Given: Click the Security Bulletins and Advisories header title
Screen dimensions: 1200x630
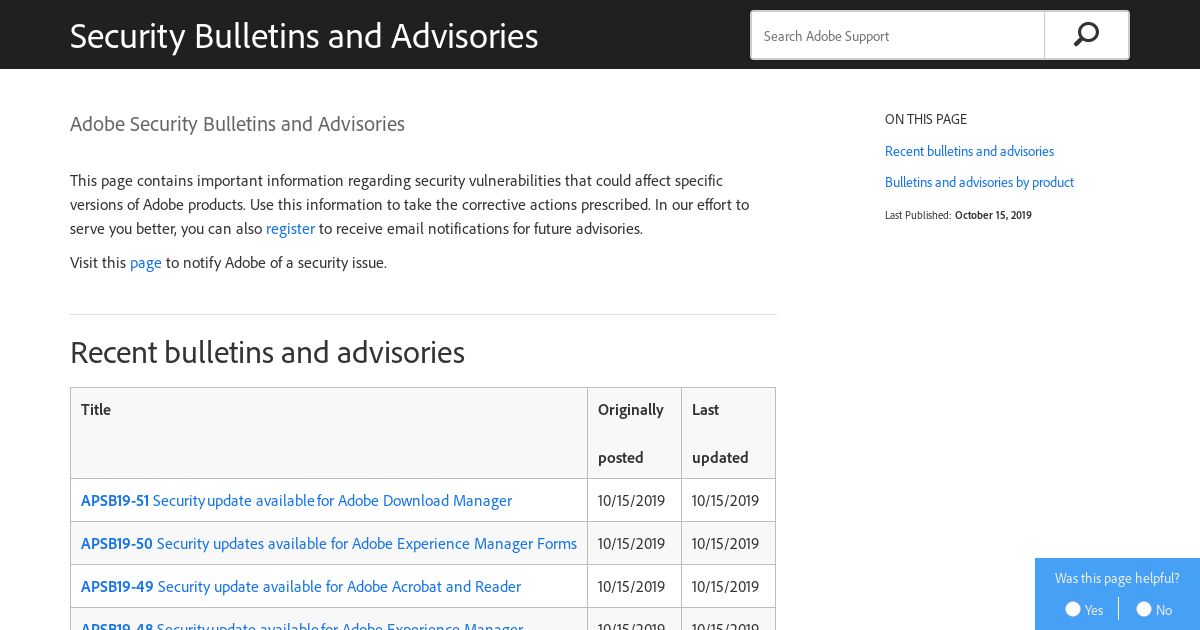Looking at the screenshot, I should (x=304, y=35).
